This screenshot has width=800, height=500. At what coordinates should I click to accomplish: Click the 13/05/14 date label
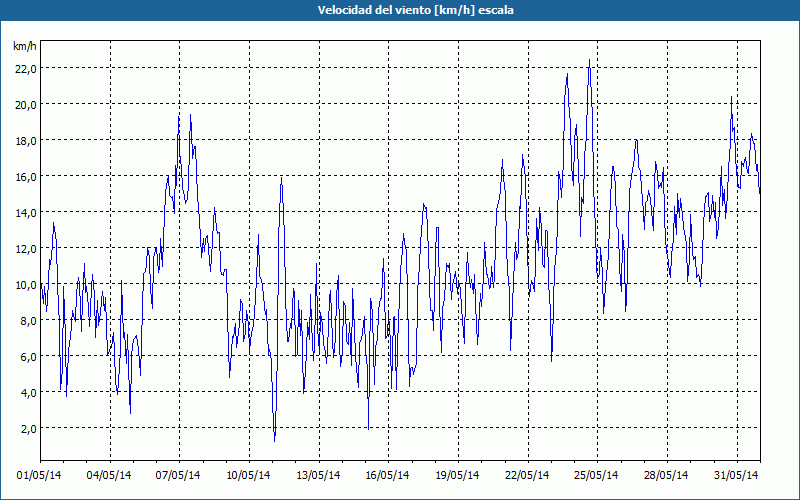[x=318, y=475]
